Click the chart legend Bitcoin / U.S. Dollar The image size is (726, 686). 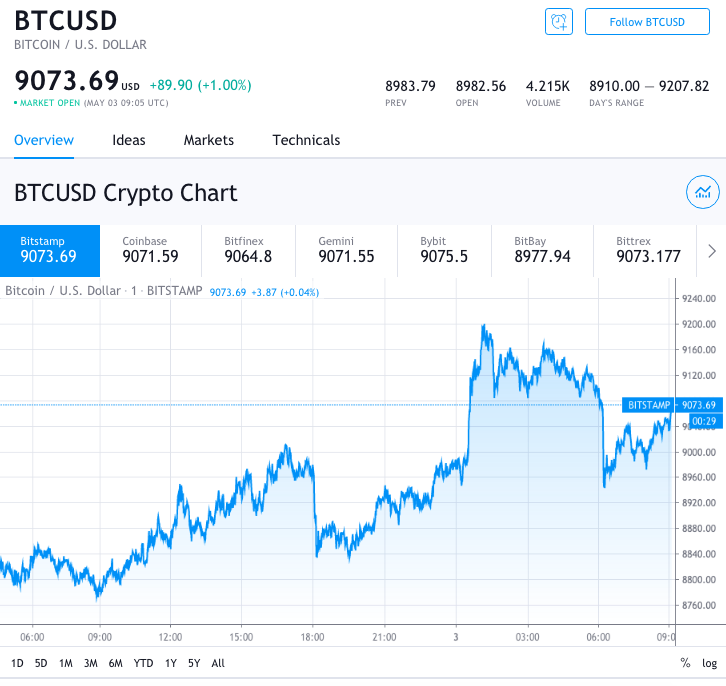(63, 291)
